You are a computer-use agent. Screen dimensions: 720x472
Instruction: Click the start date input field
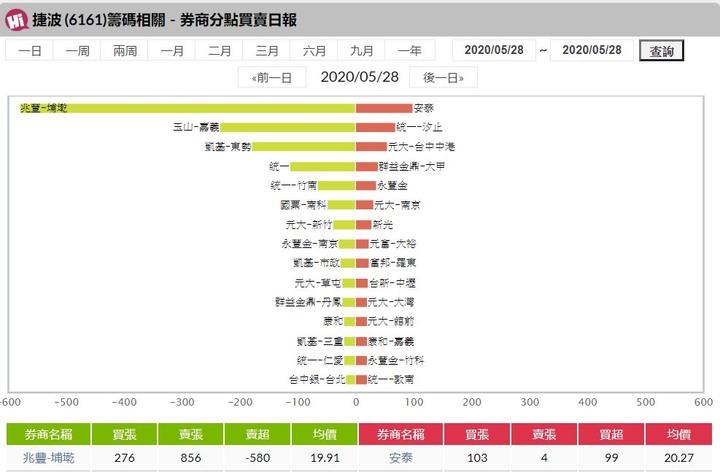[x=494, y=50]
